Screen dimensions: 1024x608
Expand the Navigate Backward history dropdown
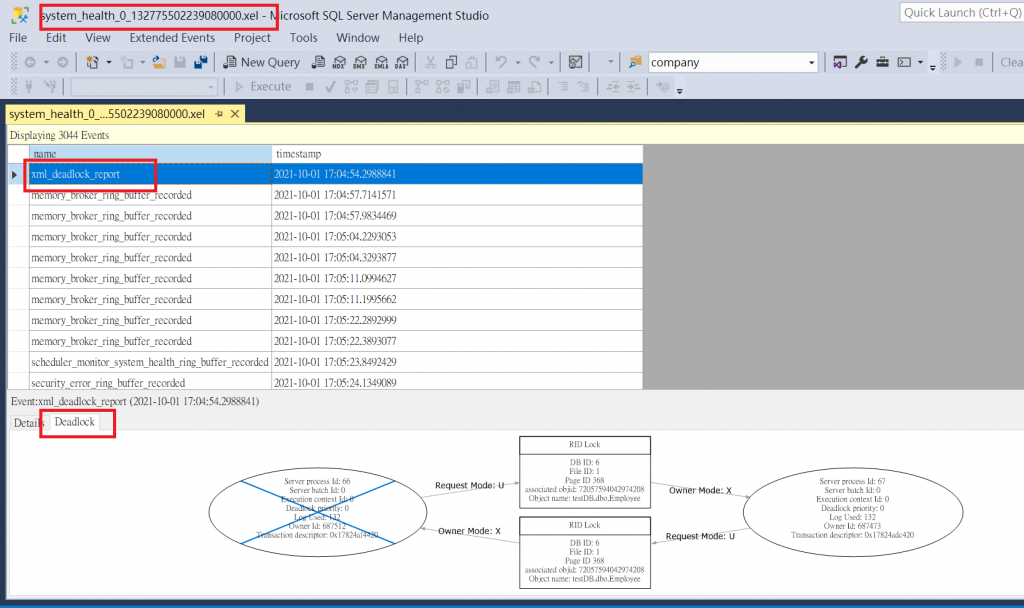(x=46, y=63)
